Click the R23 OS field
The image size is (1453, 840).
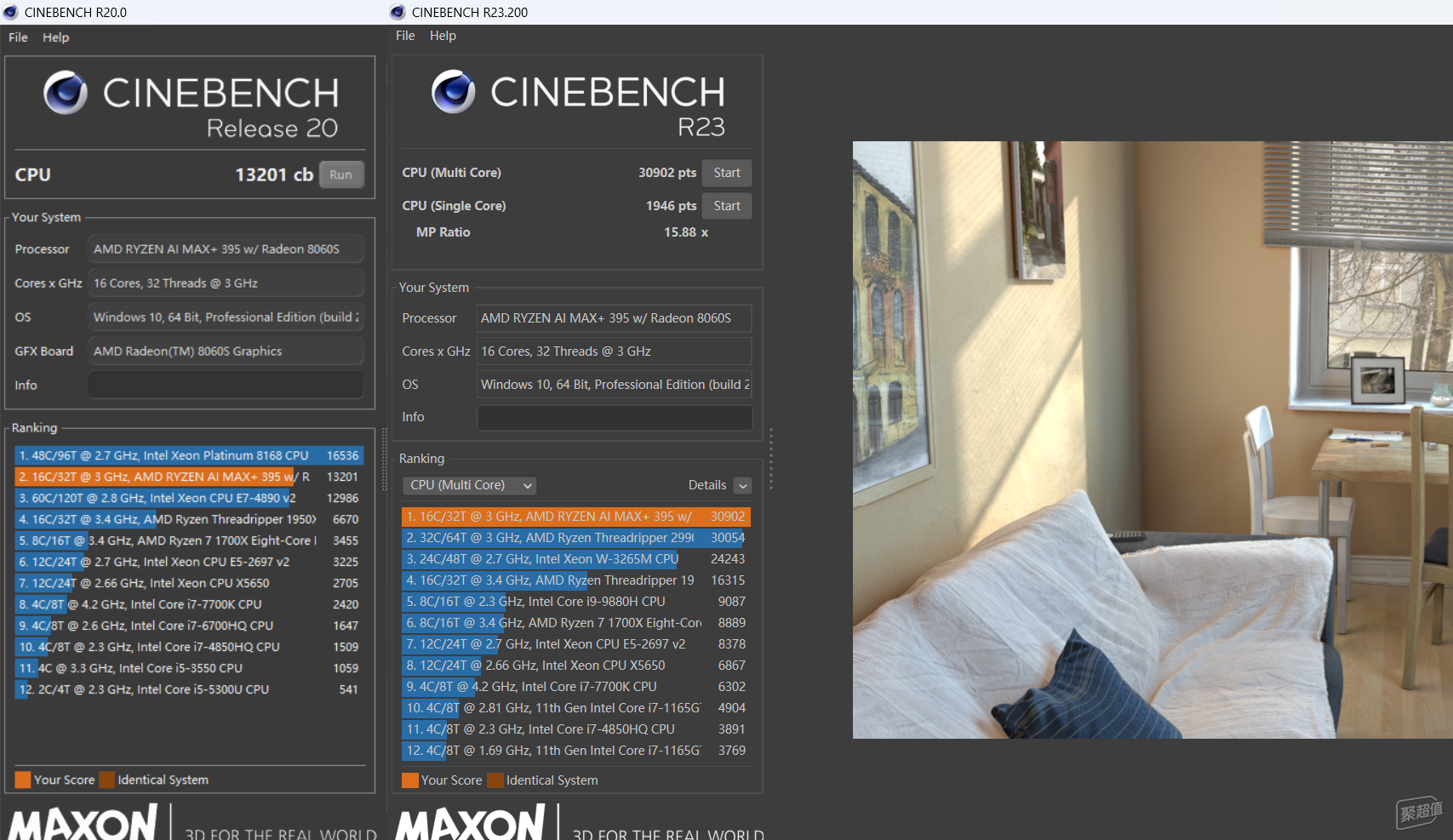coord(615,385)
